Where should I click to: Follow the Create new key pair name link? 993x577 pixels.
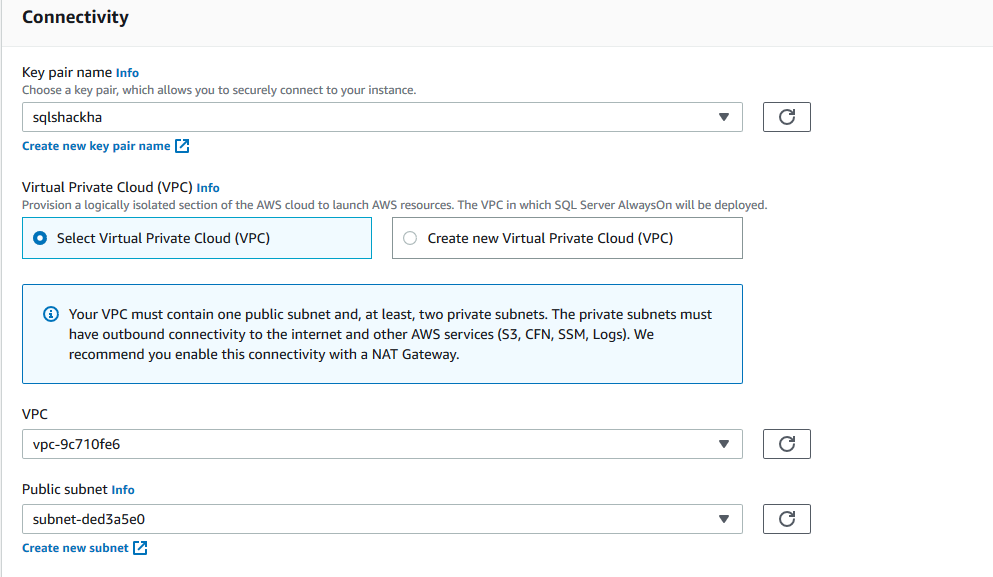tap(96, 146)
